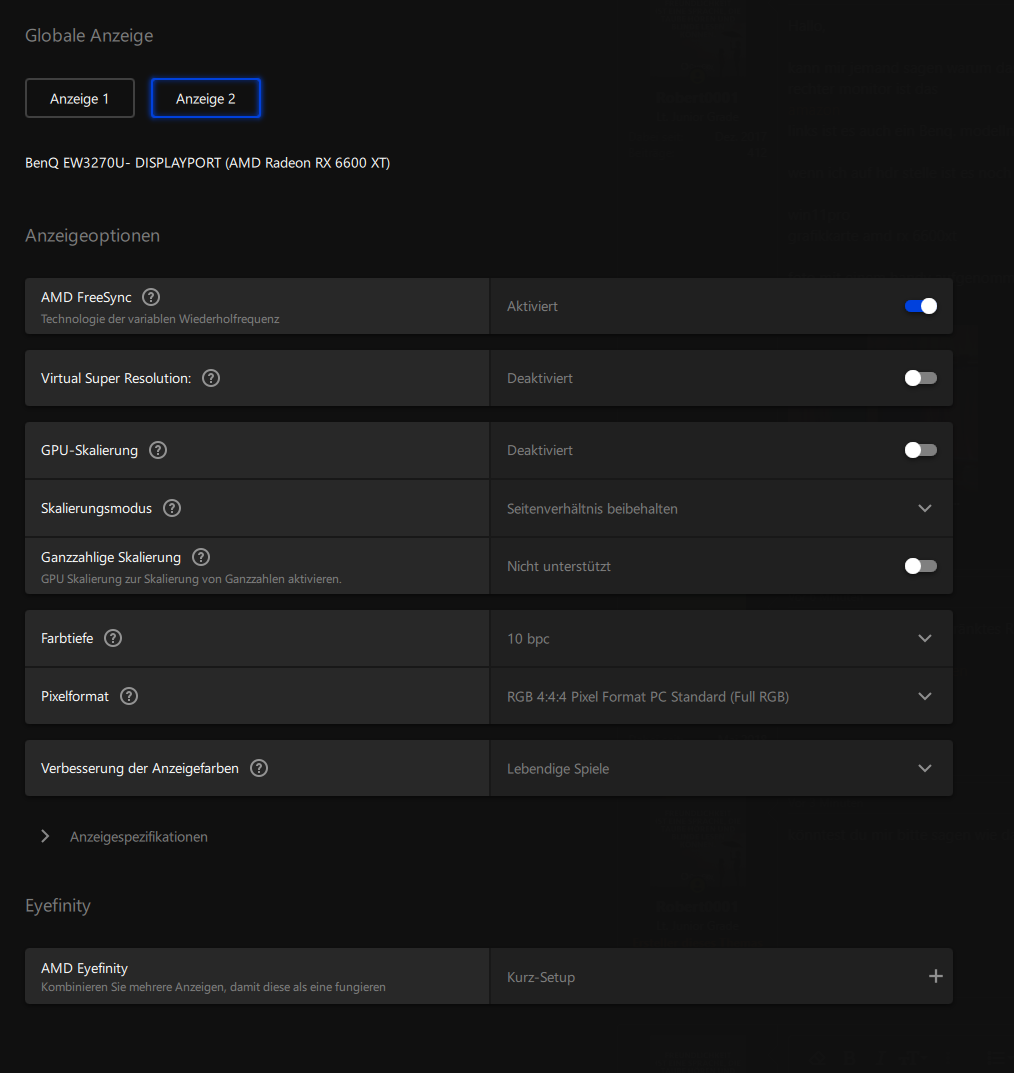Turn on GPU-Skalierung toggle
The width and height of the screenshot is (1014, 1073).
[920, 450]
